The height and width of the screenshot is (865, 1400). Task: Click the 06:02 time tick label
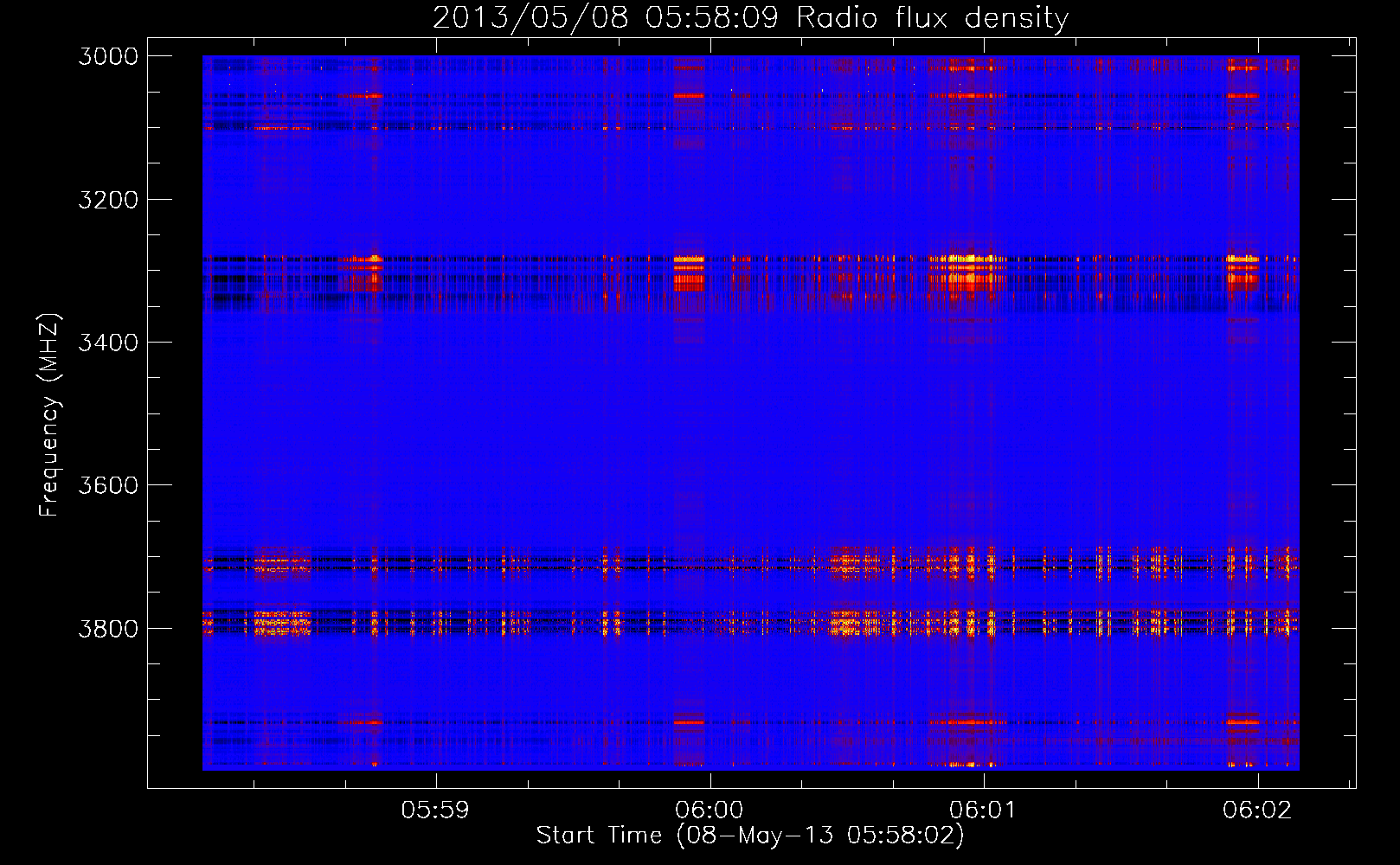click(x=1257, y=811)
